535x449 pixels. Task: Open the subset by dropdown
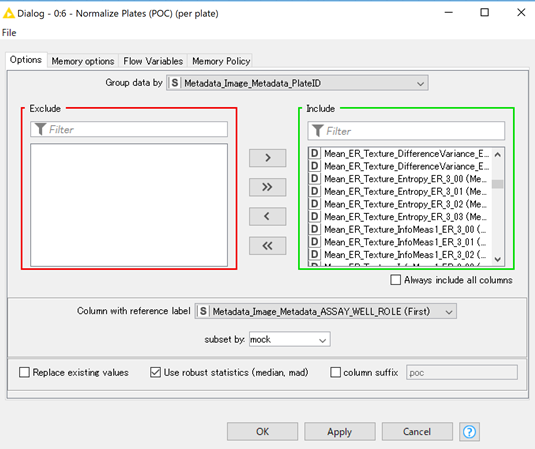point(290,339)
